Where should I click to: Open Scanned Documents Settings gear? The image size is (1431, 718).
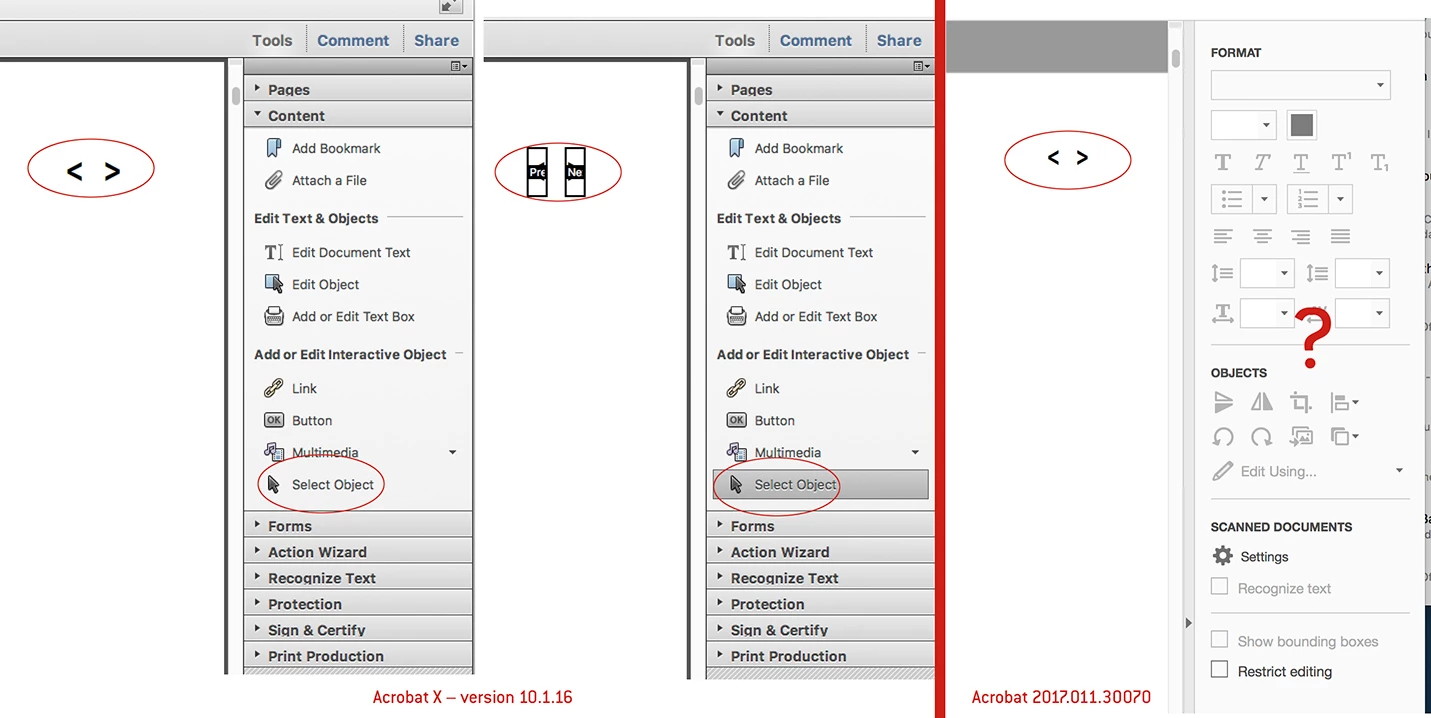click(x=1222, y=556)
